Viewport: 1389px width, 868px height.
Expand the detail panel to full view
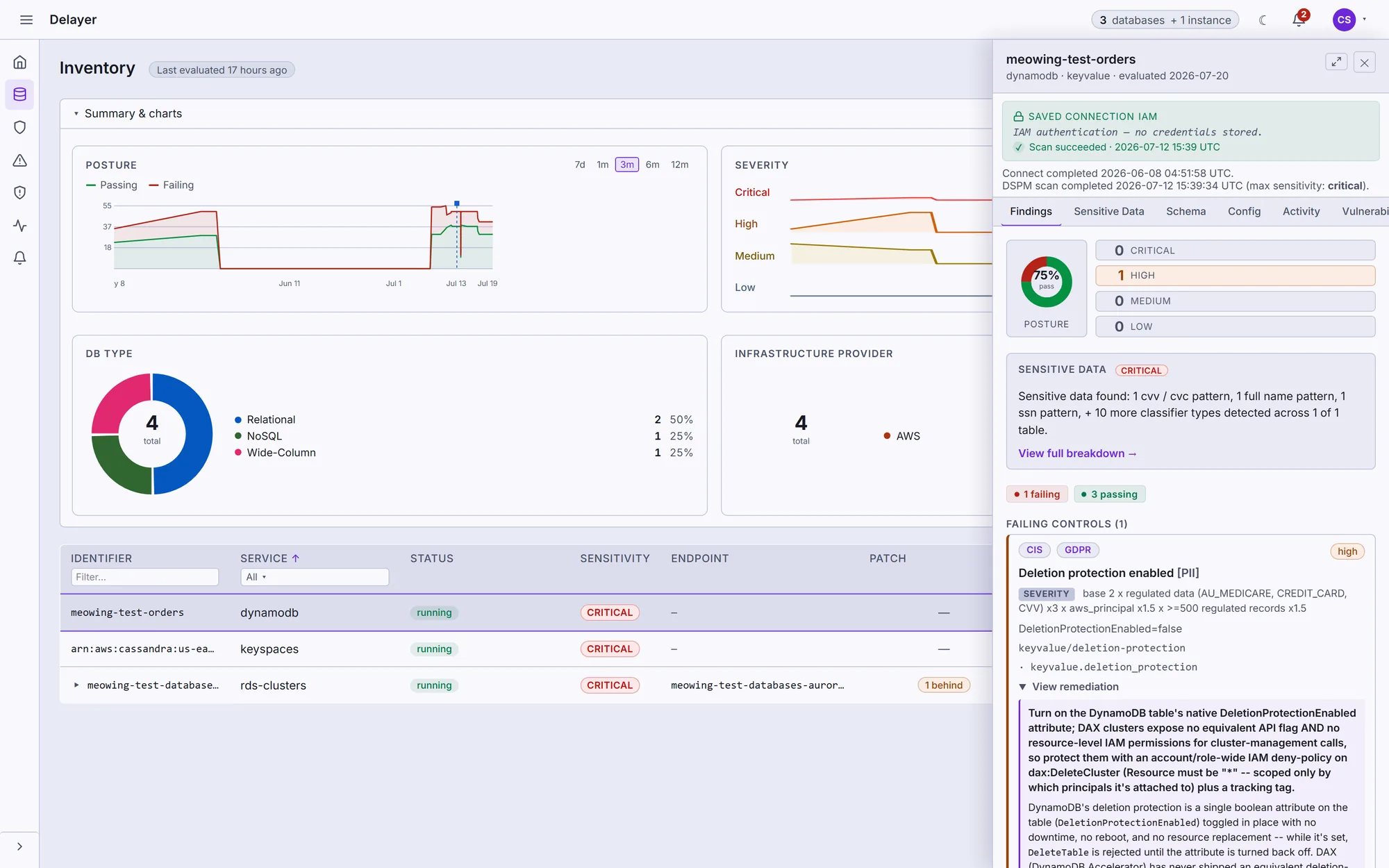tap(1336, 62)
